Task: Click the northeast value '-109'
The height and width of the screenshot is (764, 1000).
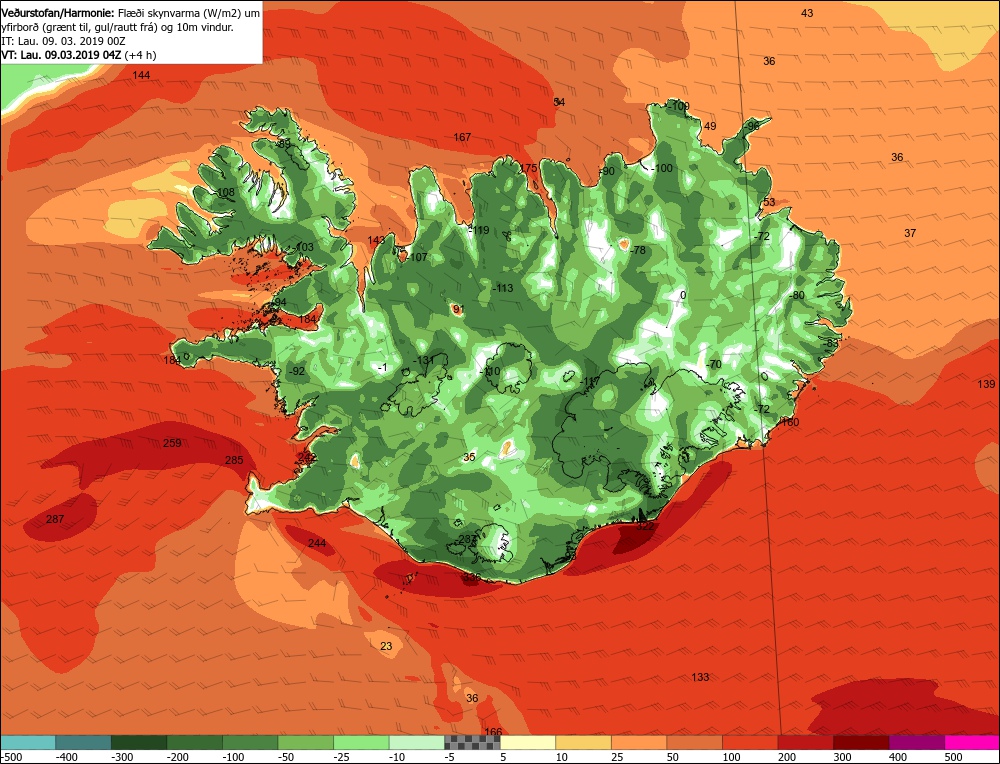Action: [679, 106]
